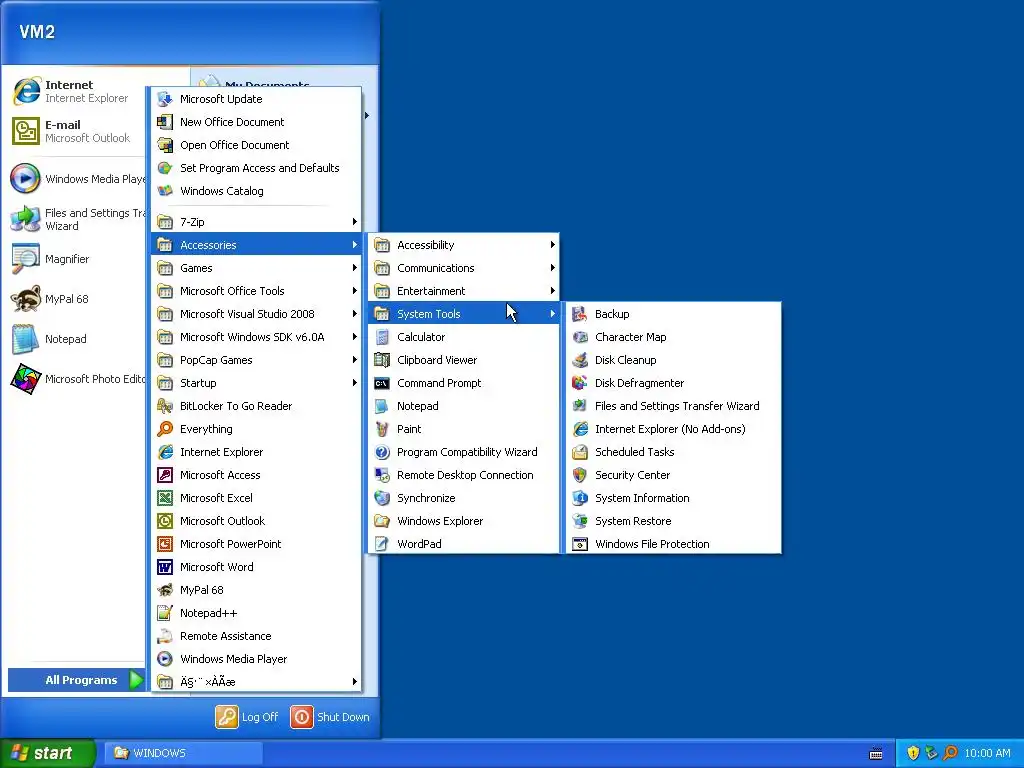Screen dimensions: 1024x768
Task: Click the Everything tray search icon
Action: 950,753
